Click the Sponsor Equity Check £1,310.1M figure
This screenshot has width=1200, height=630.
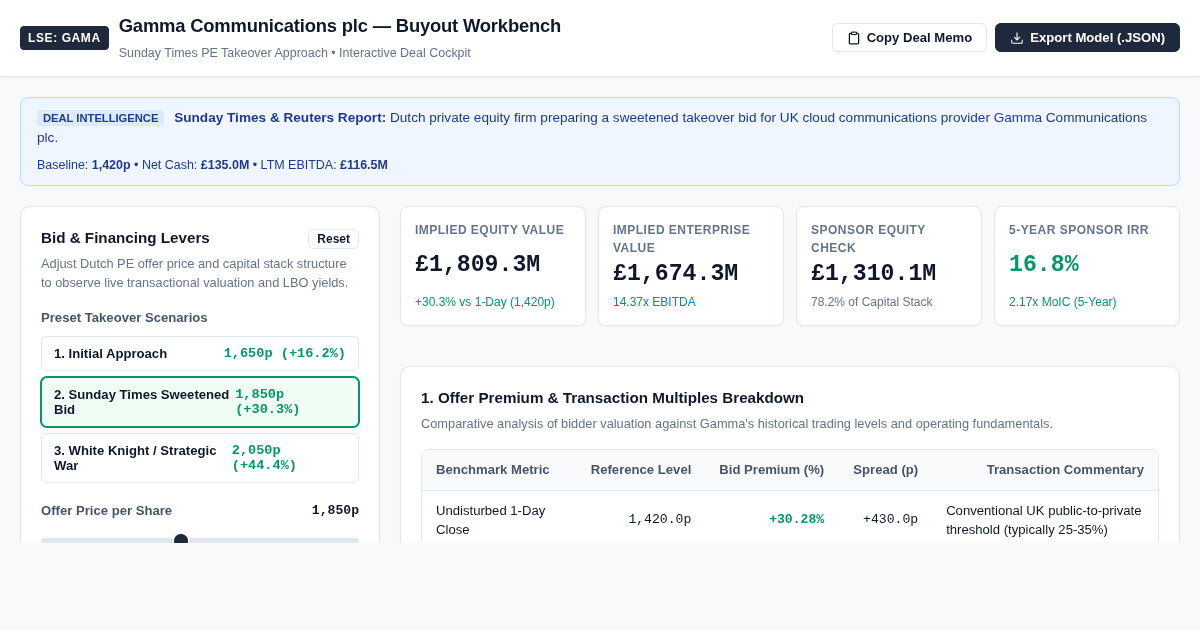pos(873,274)
